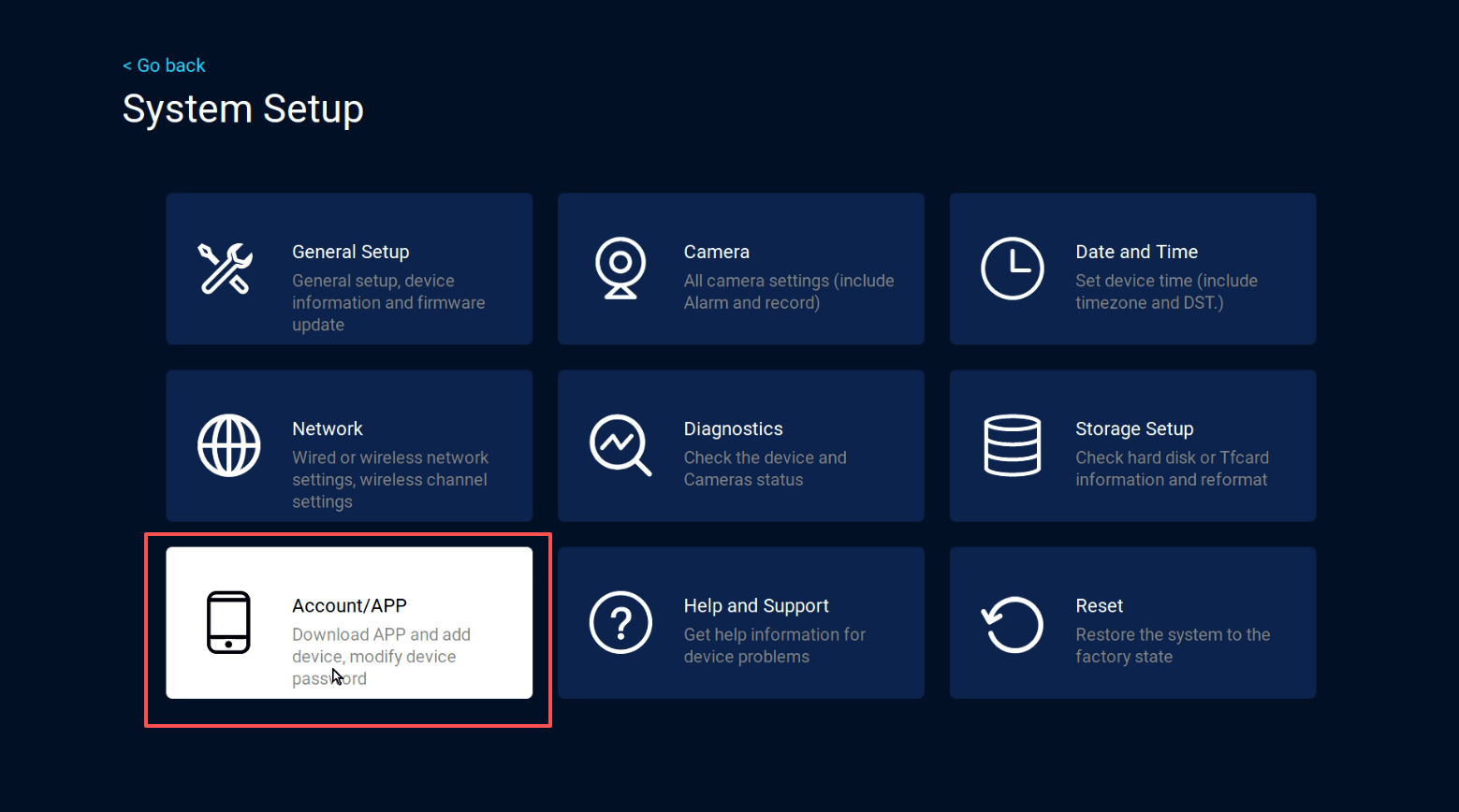Click the clock icon for Date and Time
1459x812 pixels.
click(1012, 269)
